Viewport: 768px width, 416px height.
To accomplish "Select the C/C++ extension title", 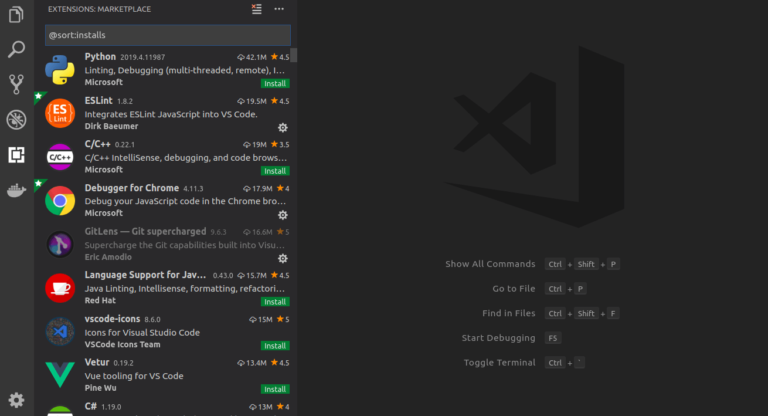I will pos(97,144).
